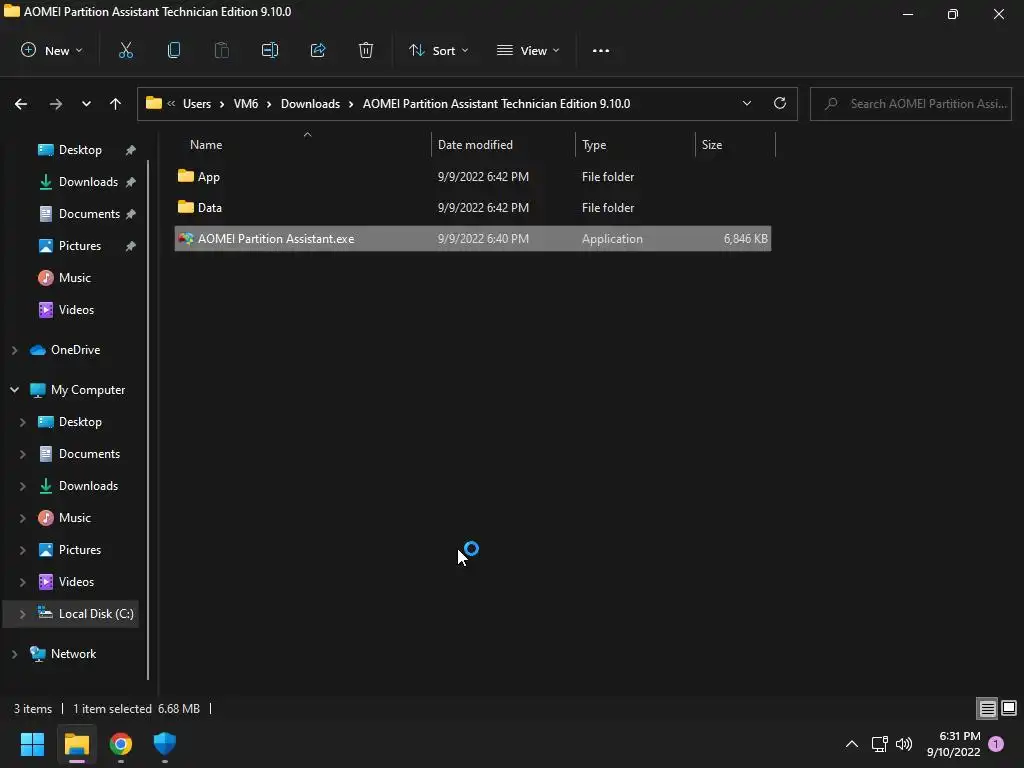Open the New item dropdown
The width and height of the screenshot is (1024, 768).
click(52, 50)
